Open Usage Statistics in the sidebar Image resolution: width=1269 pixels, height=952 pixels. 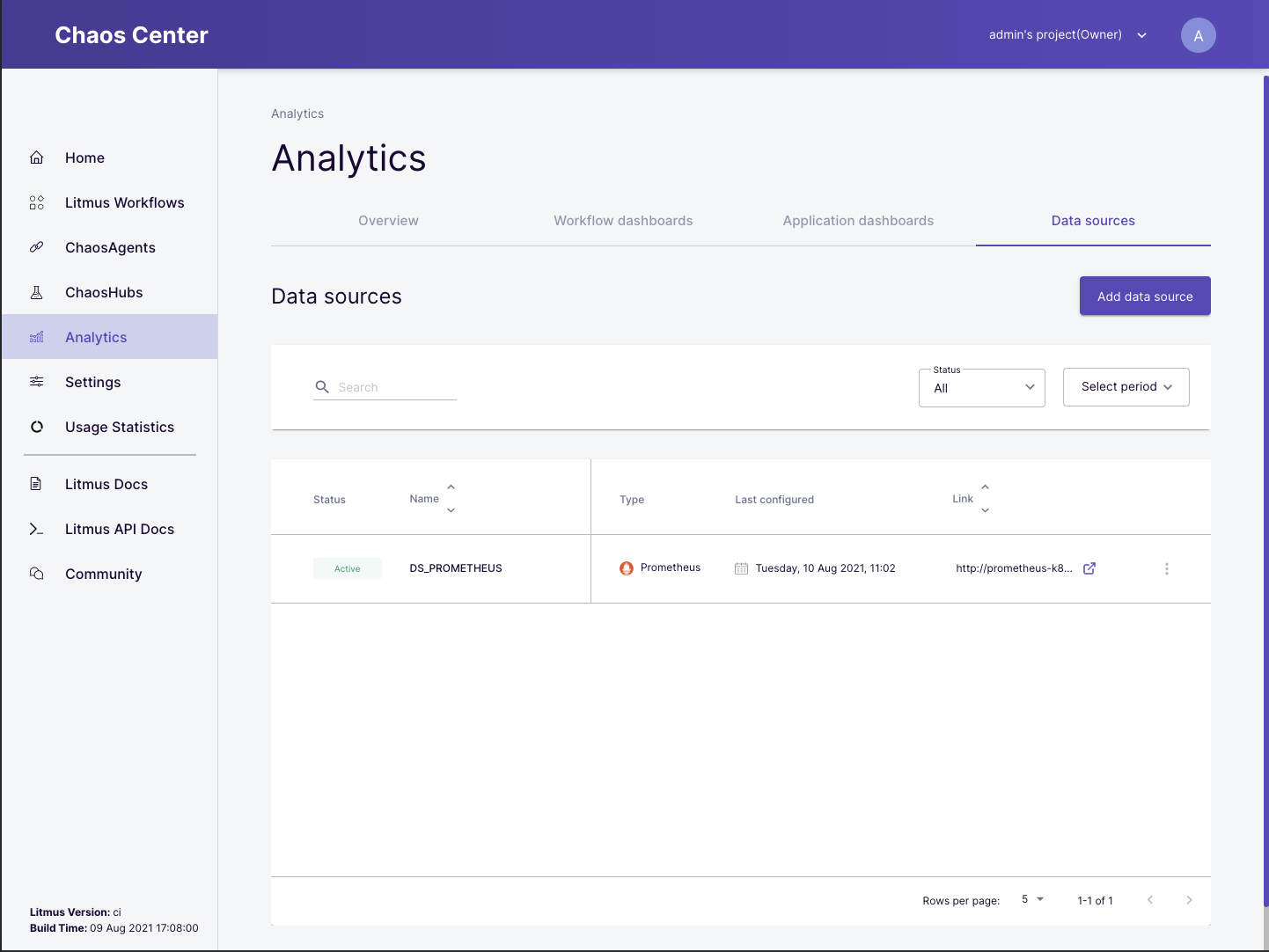click(x=120, y=427)
